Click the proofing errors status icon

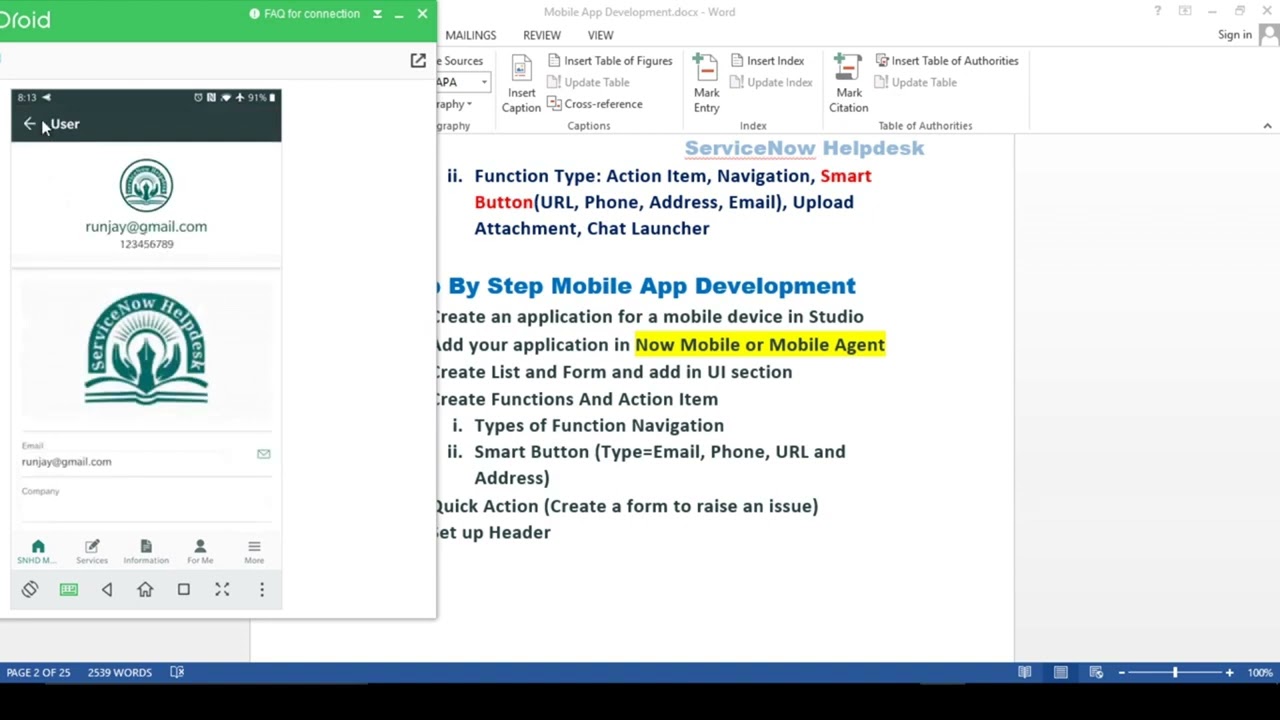(177, 672)
